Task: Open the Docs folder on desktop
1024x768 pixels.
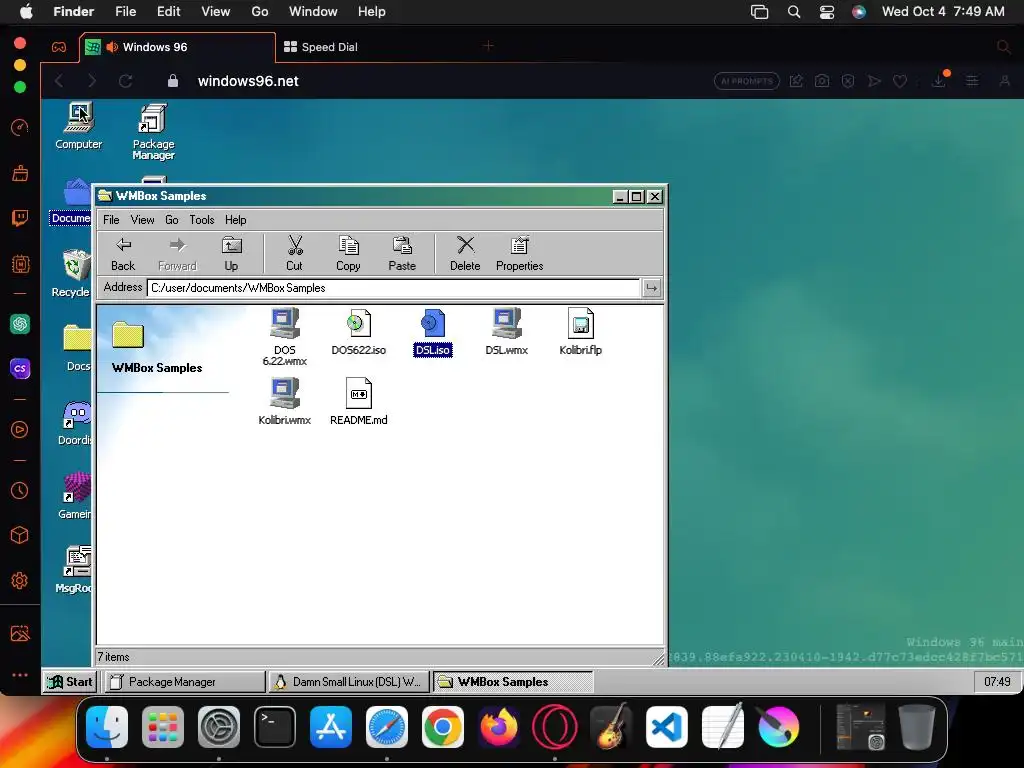Action: tap(76, 347)
